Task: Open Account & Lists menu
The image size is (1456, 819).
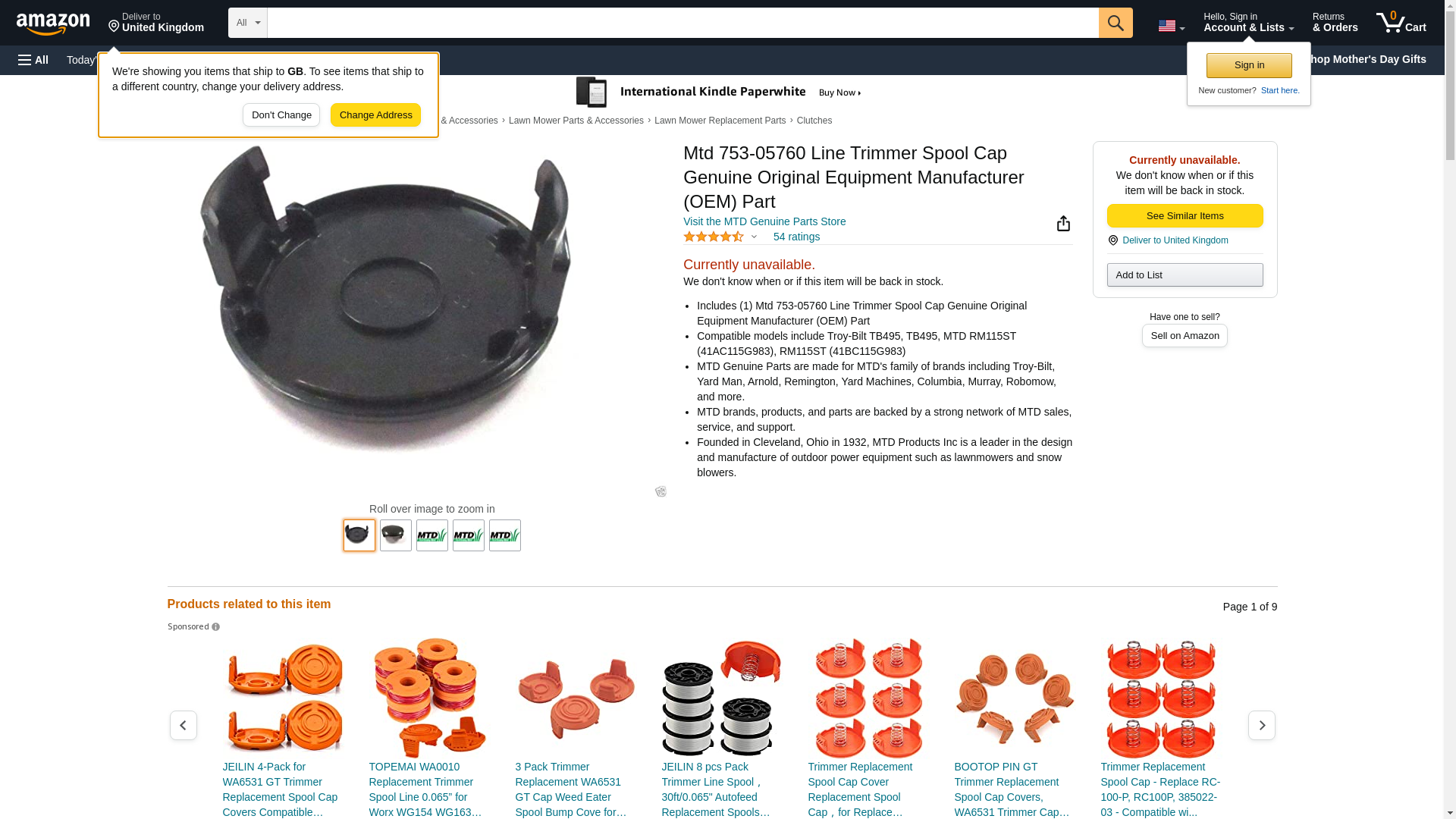Action: (1248, 23)
